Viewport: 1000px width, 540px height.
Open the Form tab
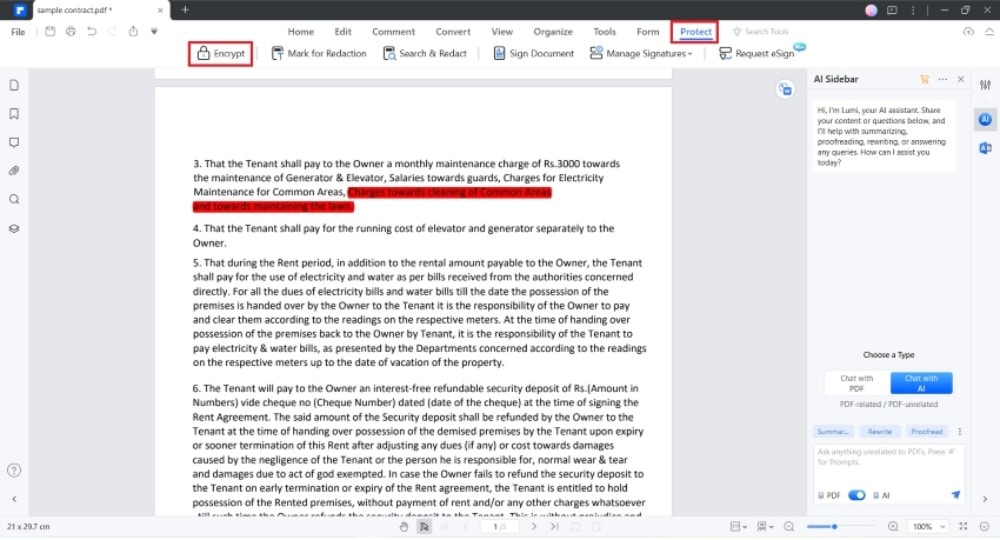(647, 31)
